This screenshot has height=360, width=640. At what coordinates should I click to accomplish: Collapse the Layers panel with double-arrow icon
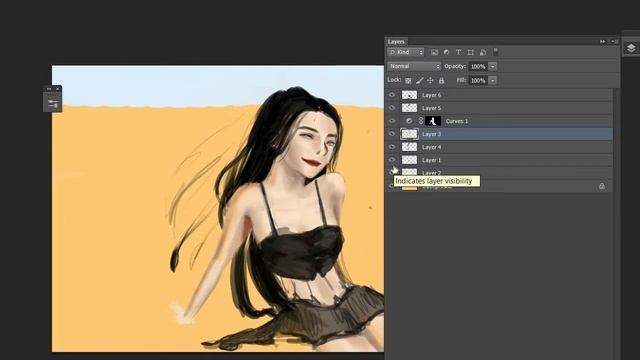[602, 42]
